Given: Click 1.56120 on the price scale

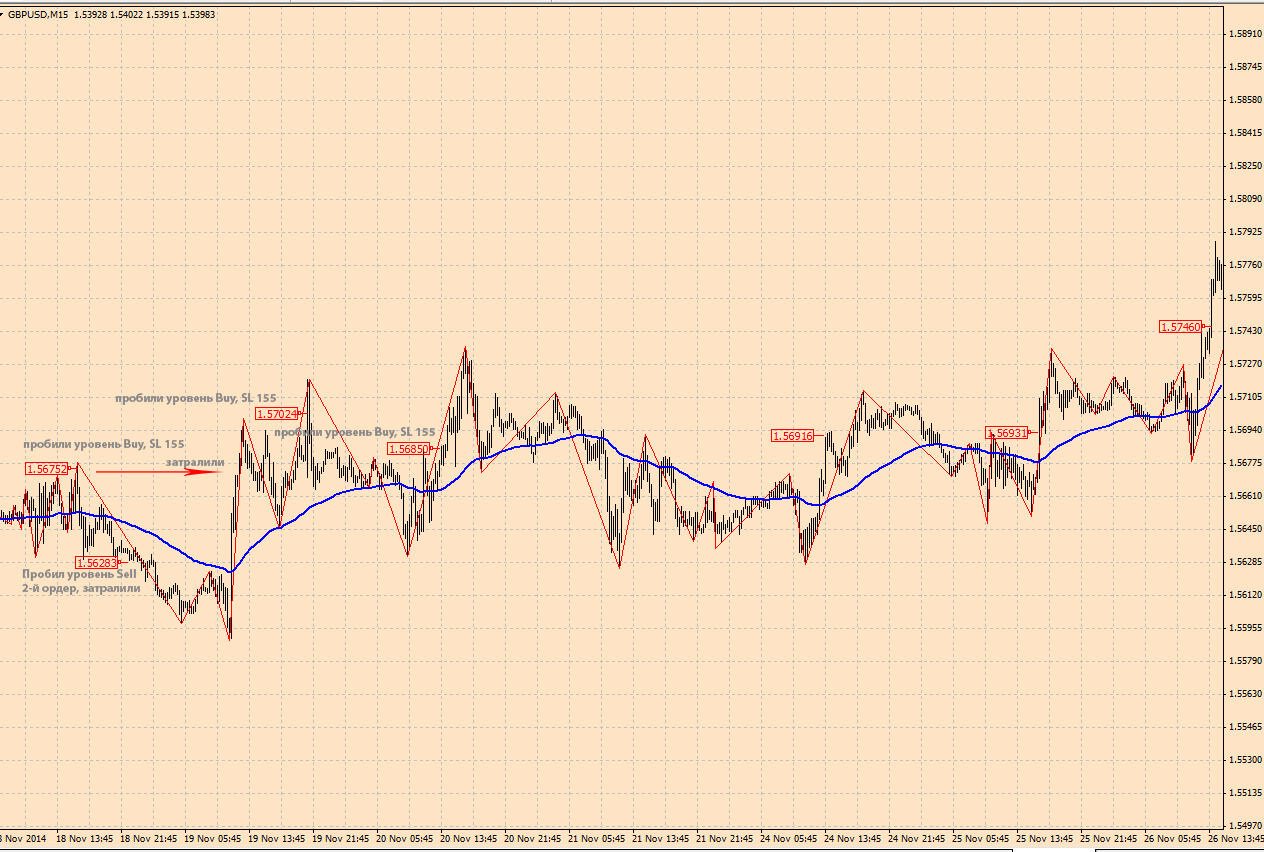Looking at the screenshot, I should (1243, 594).
